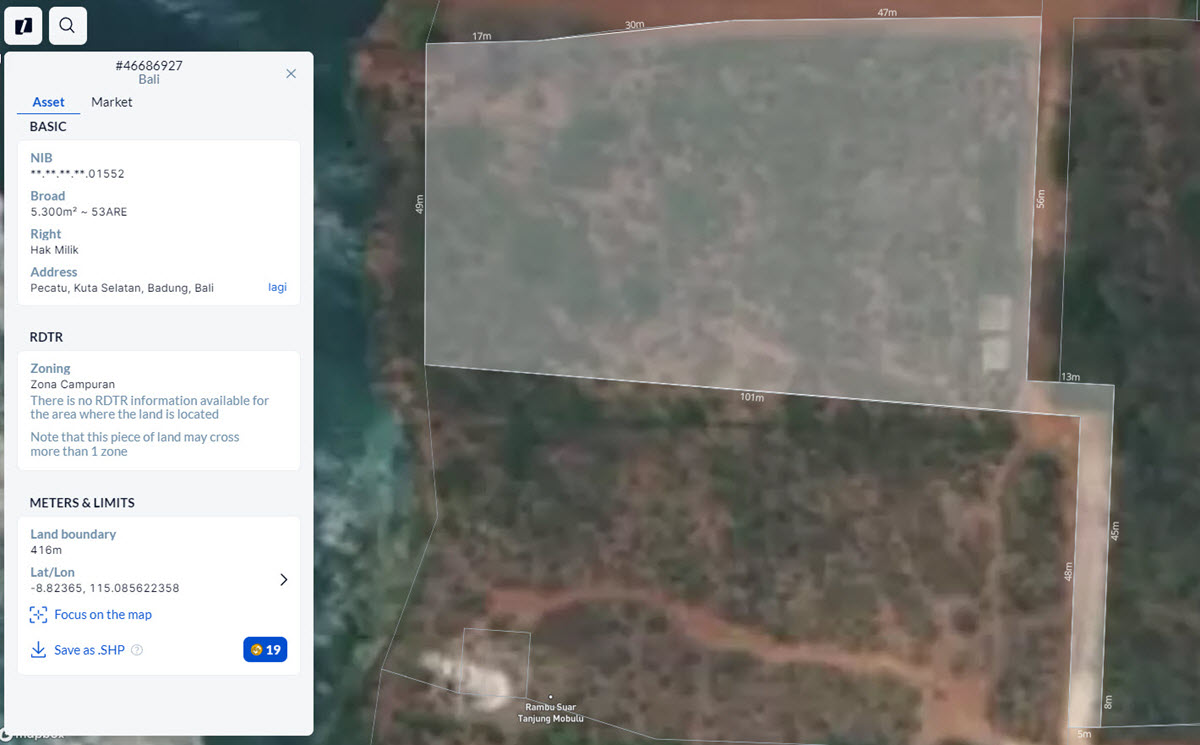Click the focus crosshair icon
The height and width of the screenshot is (745, 1200).
point(39,615)
